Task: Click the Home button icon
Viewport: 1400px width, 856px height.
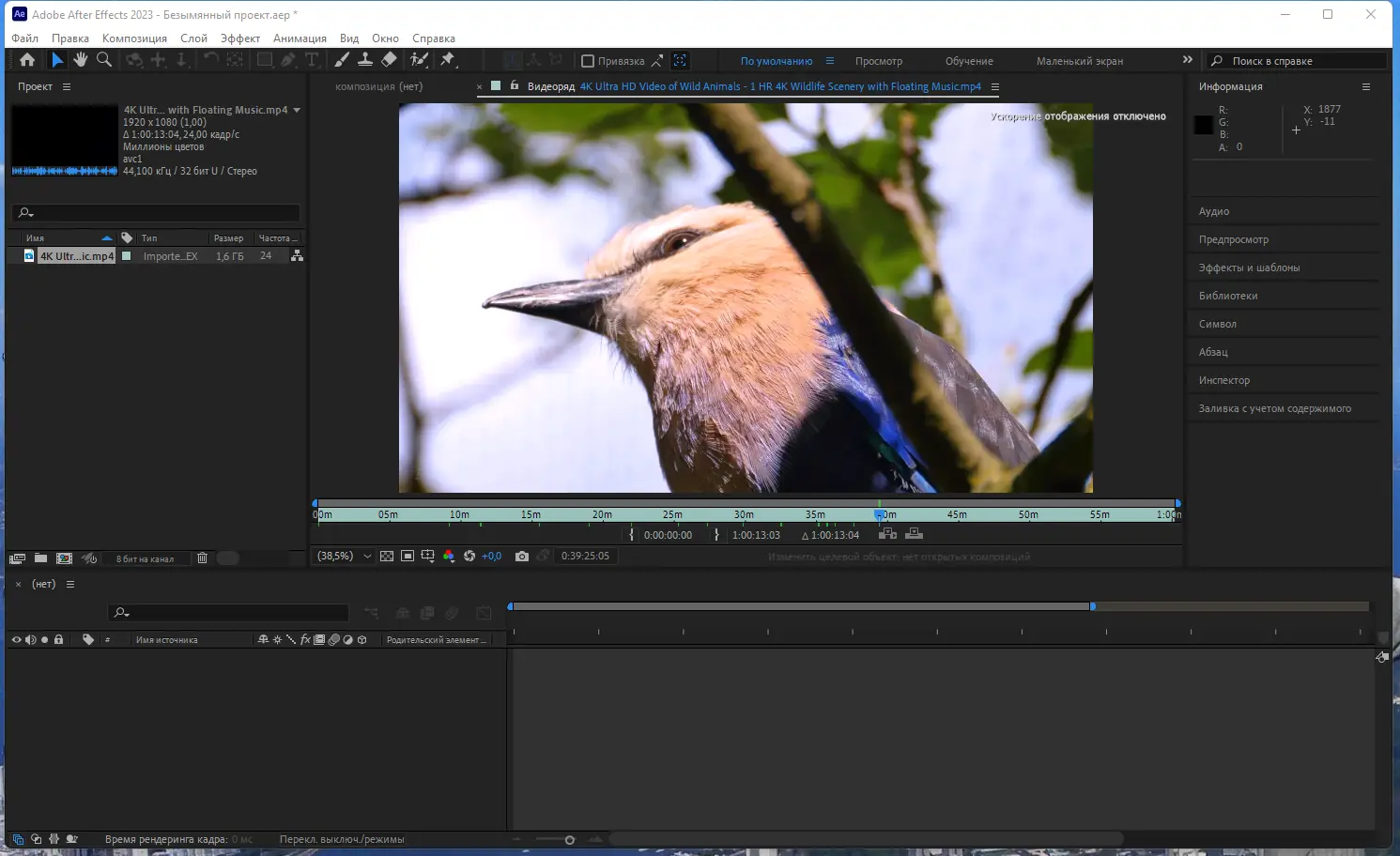Action: [x=27, y=60]
